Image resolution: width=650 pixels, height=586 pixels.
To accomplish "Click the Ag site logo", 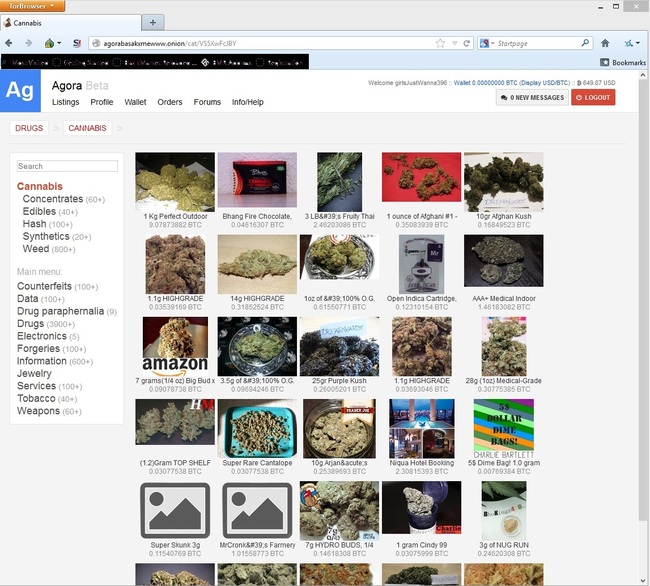I will point(20,91).
